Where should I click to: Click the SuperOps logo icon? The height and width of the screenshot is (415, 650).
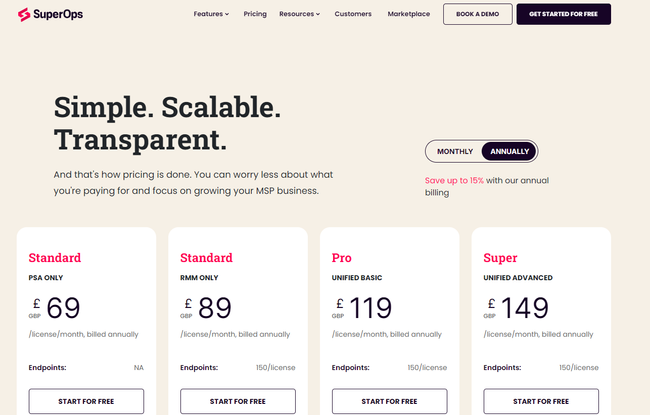23,14
